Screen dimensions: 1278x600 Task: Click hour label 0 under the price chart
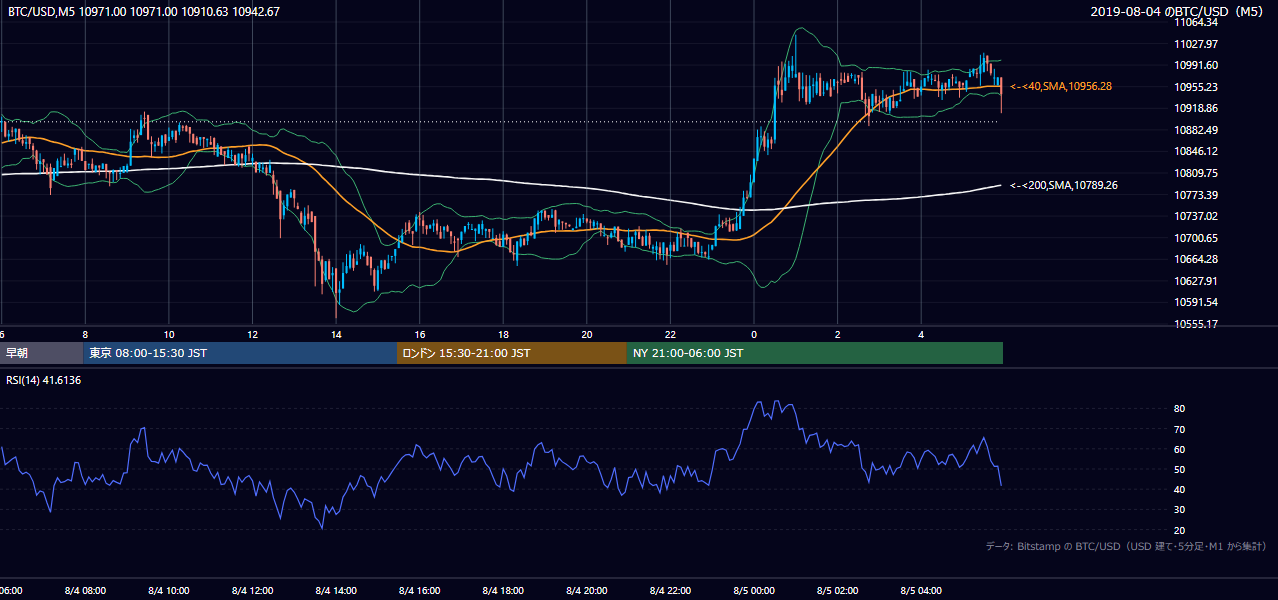tap(754, 334)
